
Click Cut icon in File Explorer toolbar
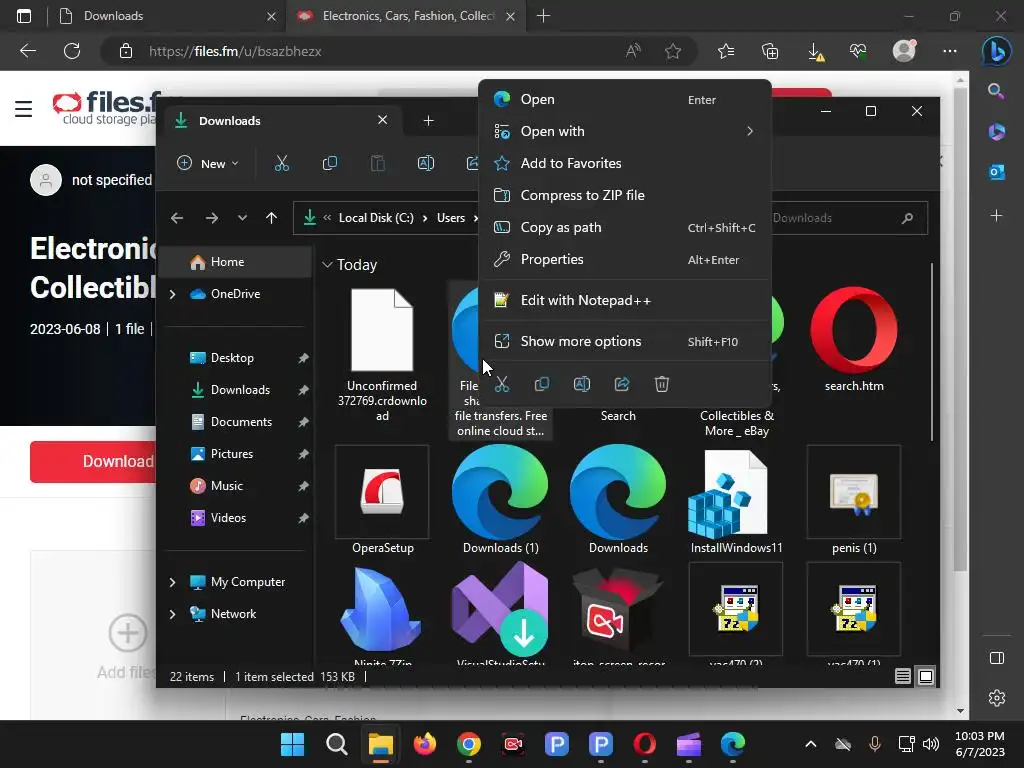pyautogui.click(x=281, y=163)
